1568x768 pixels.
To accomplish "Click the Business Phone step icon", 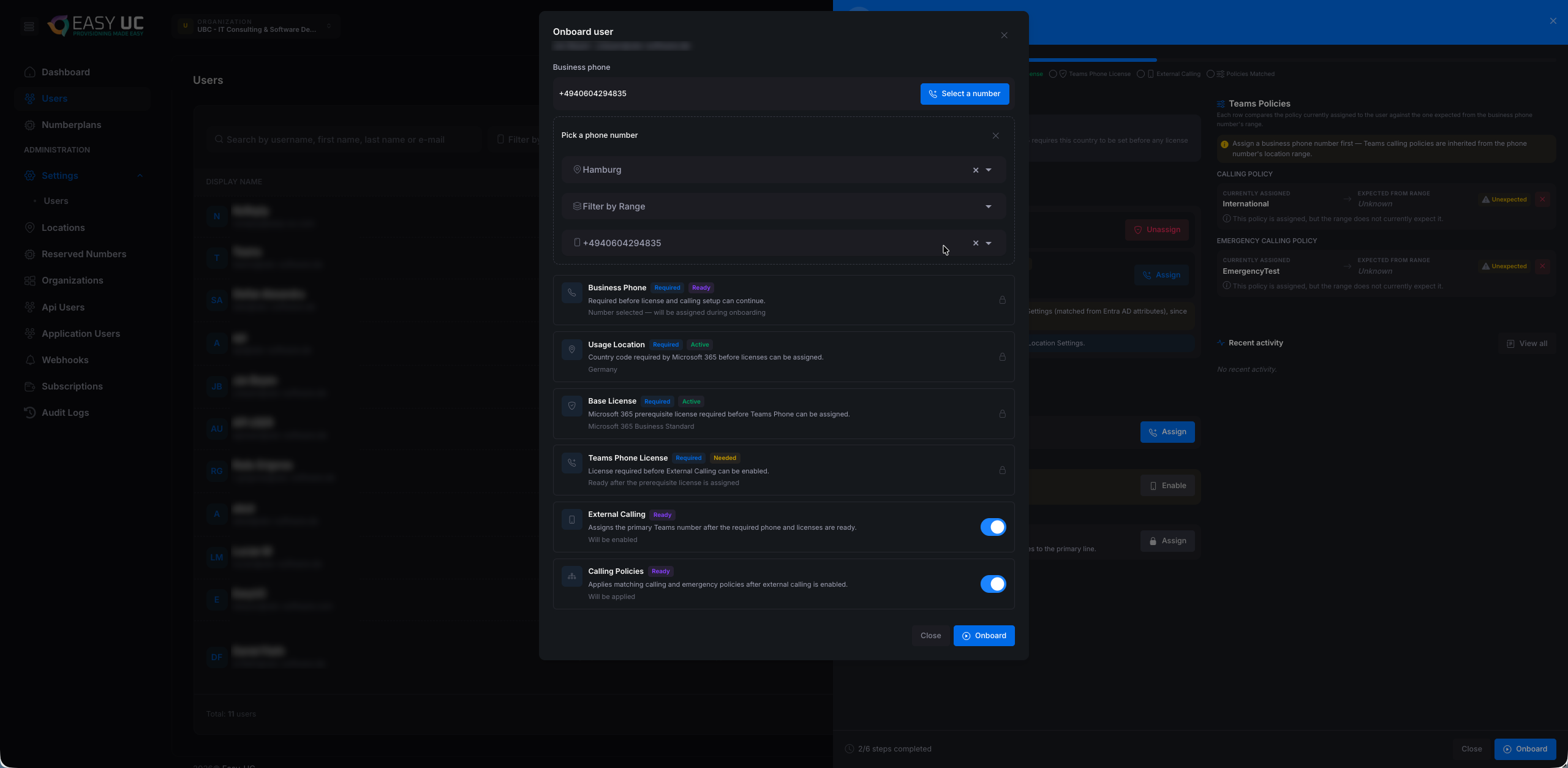I will click(x=571, y=293).
